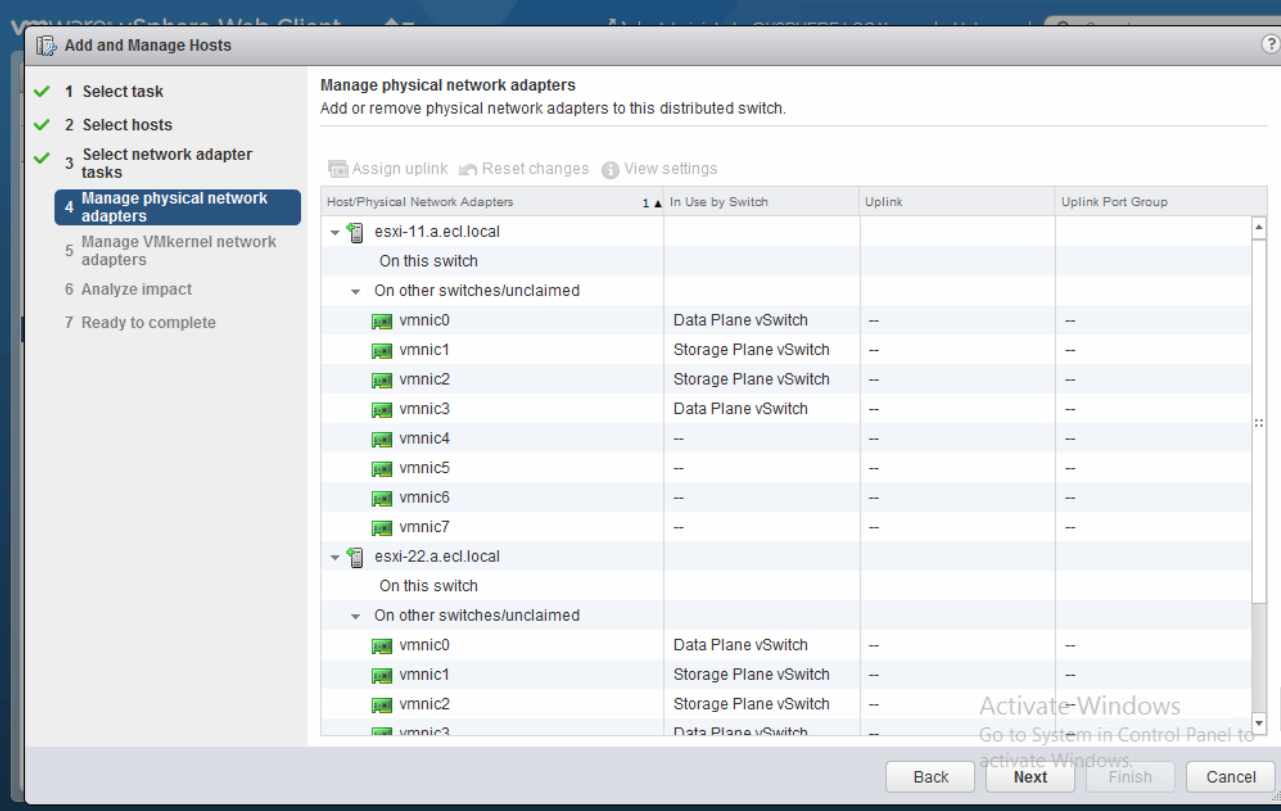Select vmnic4 adapter icon under esxi-11
Viewport: 1281px width, 811px height.
coord(381,439)
